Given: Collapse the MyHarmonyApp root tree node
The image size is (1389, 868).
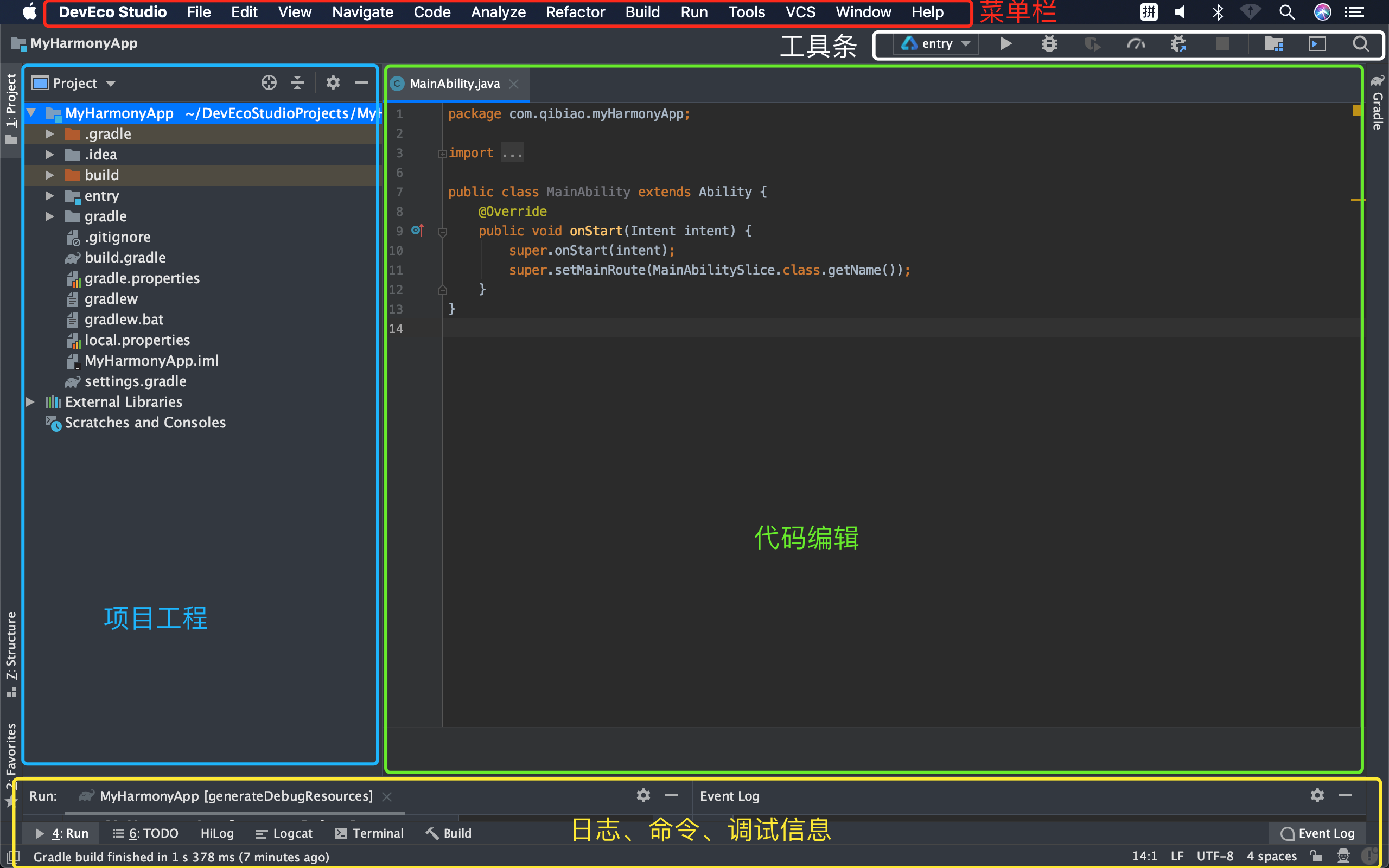Looking at the screenshot, I should pyautogui.click(x=31, y=113).
